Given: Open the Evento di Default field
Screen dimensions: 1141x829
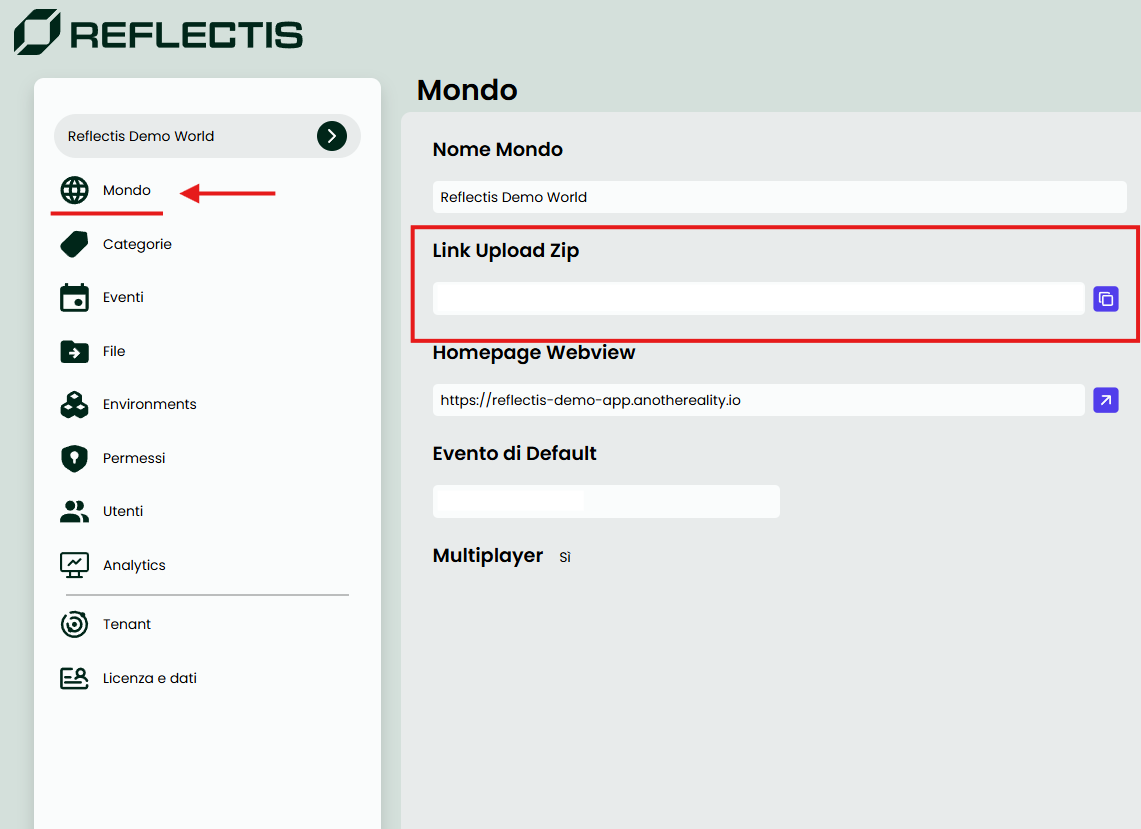Looking at the screenshot, I should point(606,501).
